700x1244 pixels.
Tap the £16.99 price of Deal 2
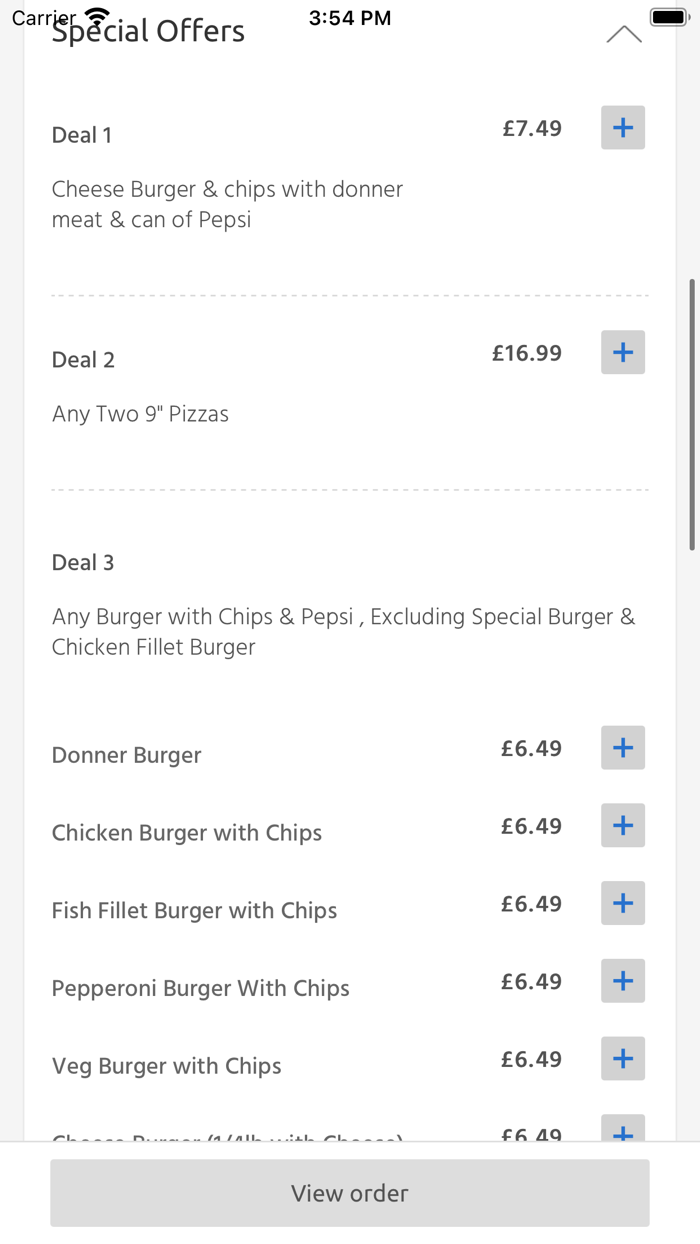pyautogui.click(x=526, y=352)
